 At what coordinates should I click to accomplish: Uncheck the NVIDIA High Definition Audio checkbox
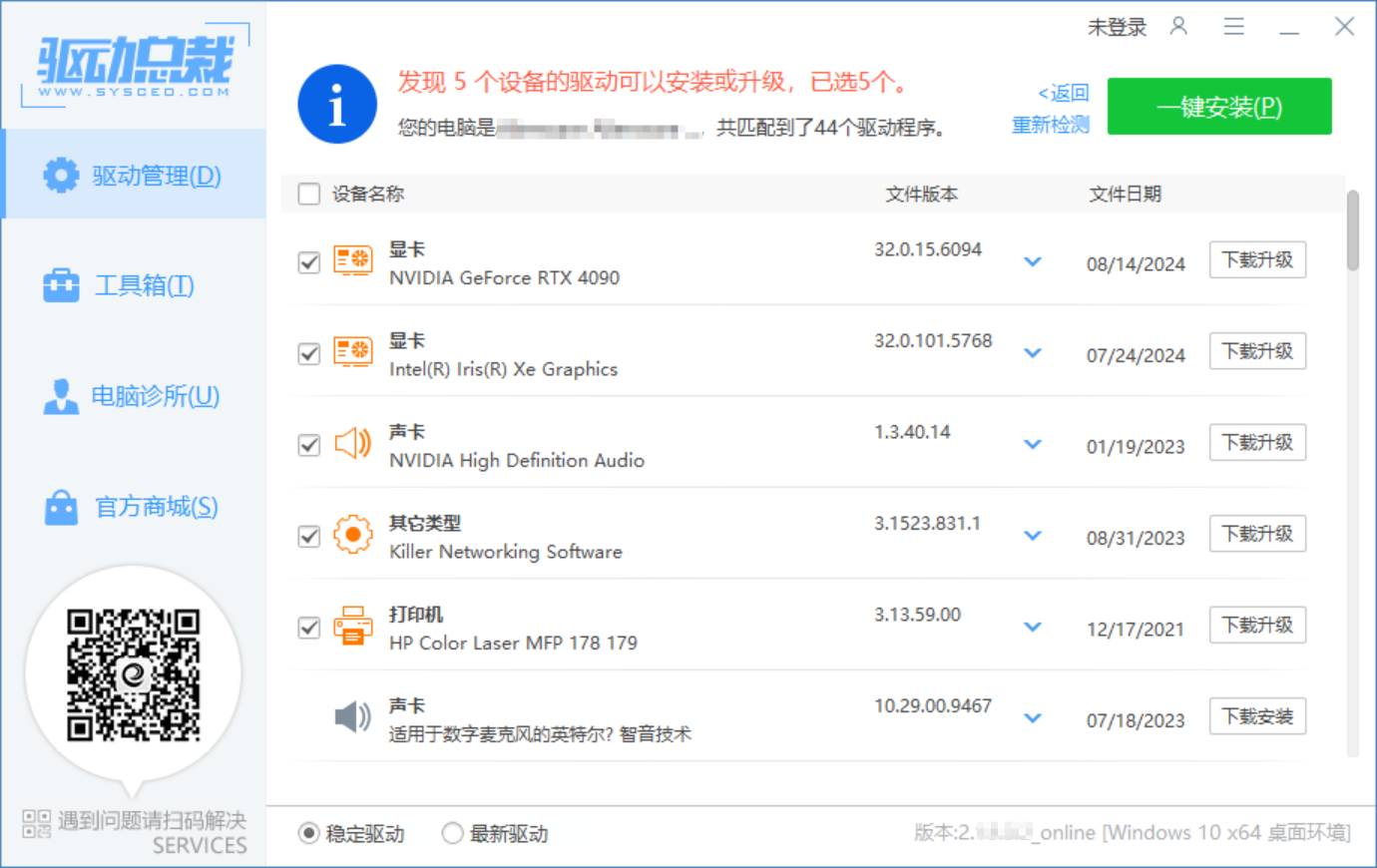coord(309,445)
